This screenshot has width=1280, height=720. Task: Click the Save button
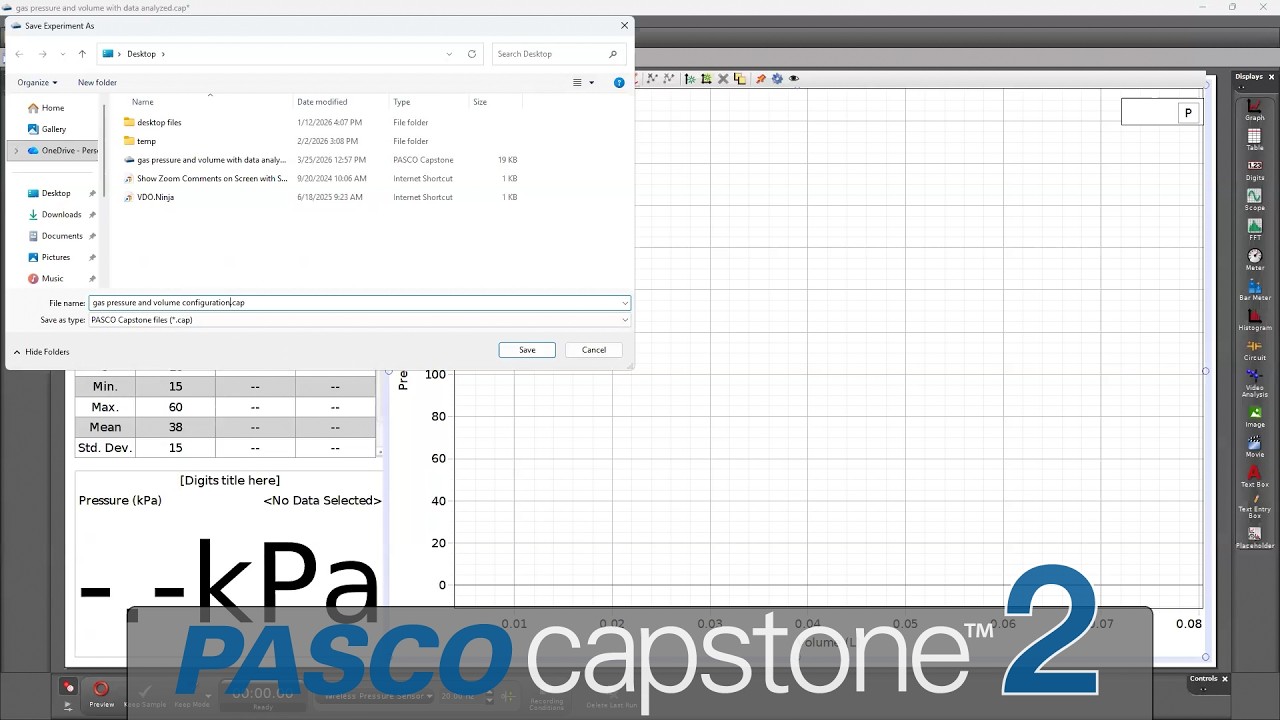pos(527,350)
